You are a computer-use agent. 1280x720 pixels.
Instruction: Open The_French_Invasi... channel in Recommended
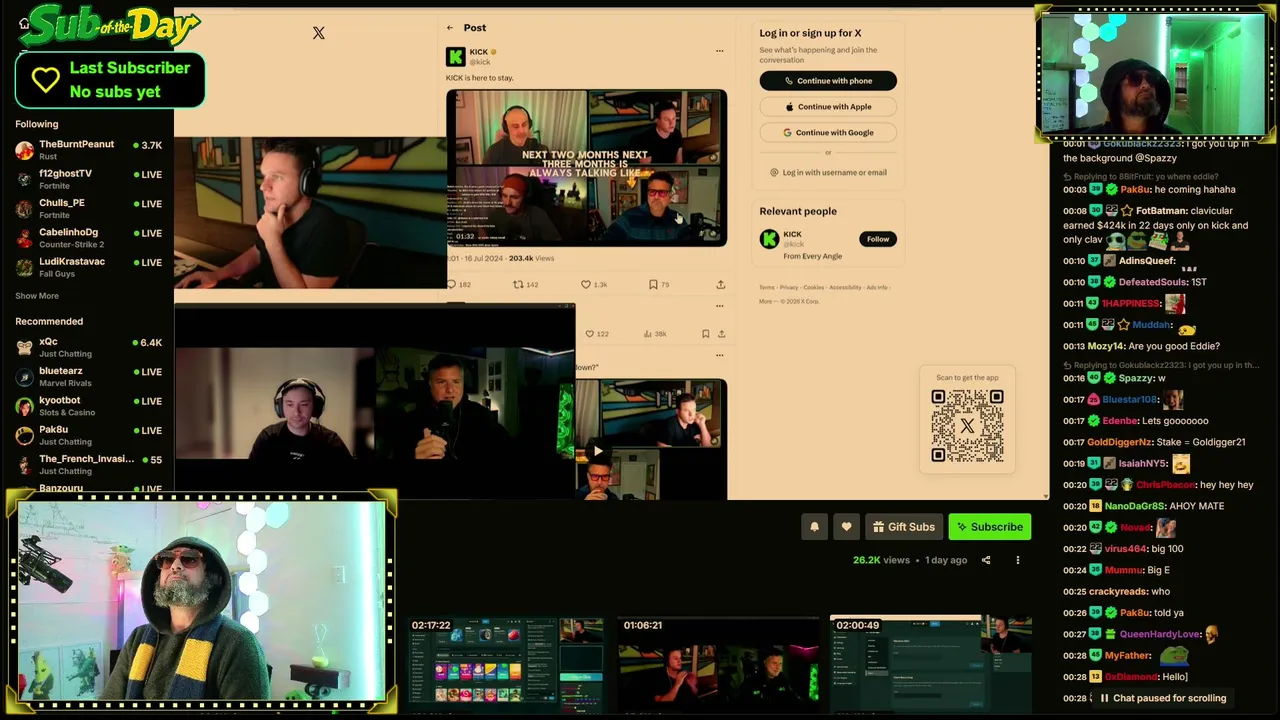point(88,465)
